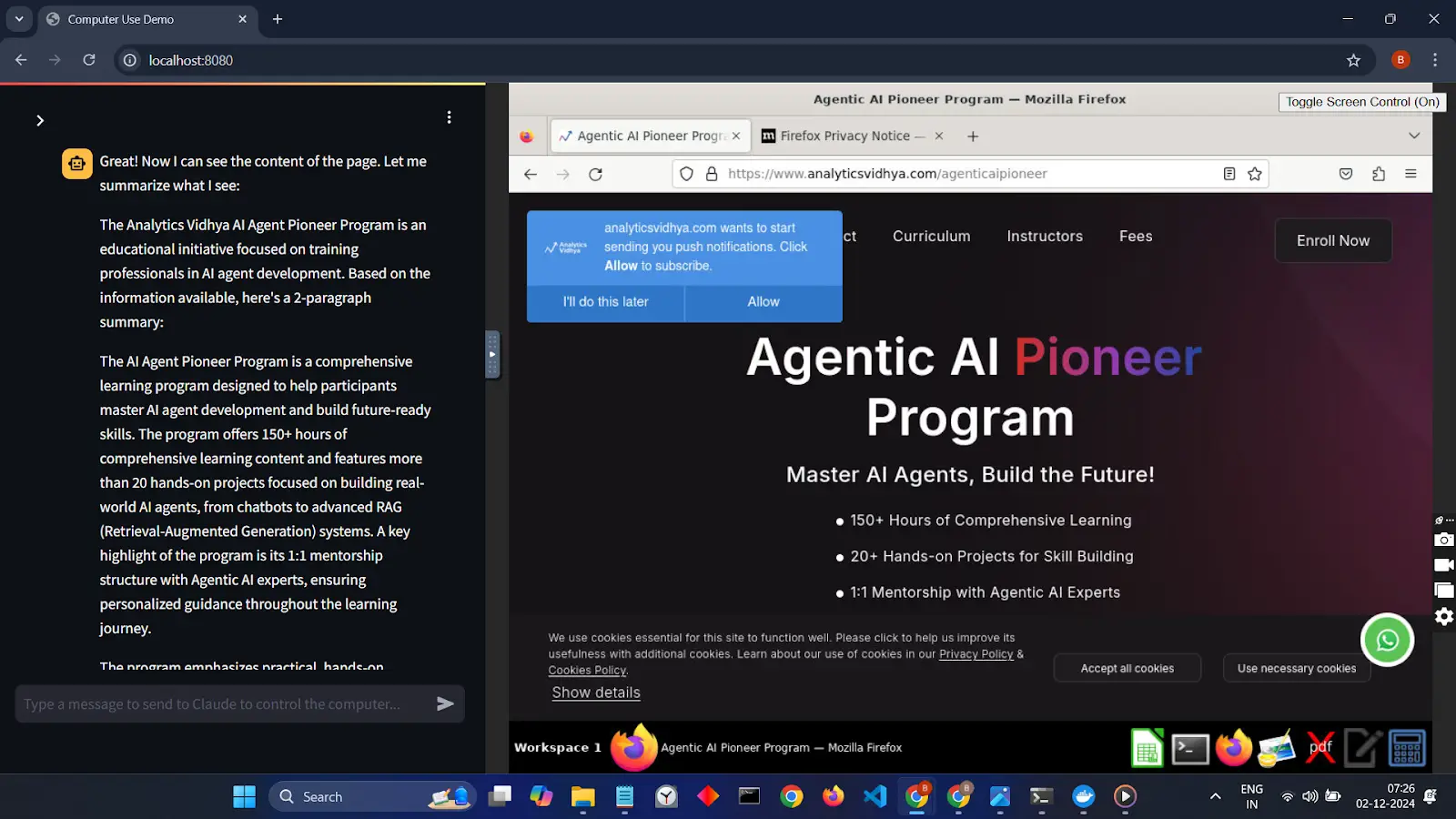Toggle Firefox reader view icon

coord(1229,174)
